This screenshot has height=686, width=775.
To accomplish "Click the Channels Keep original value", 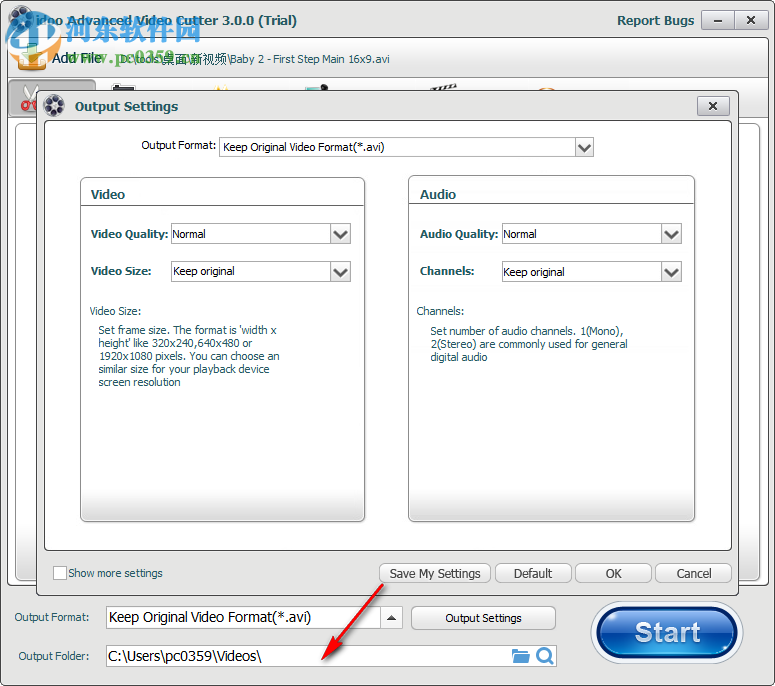I will click(582, 272).
